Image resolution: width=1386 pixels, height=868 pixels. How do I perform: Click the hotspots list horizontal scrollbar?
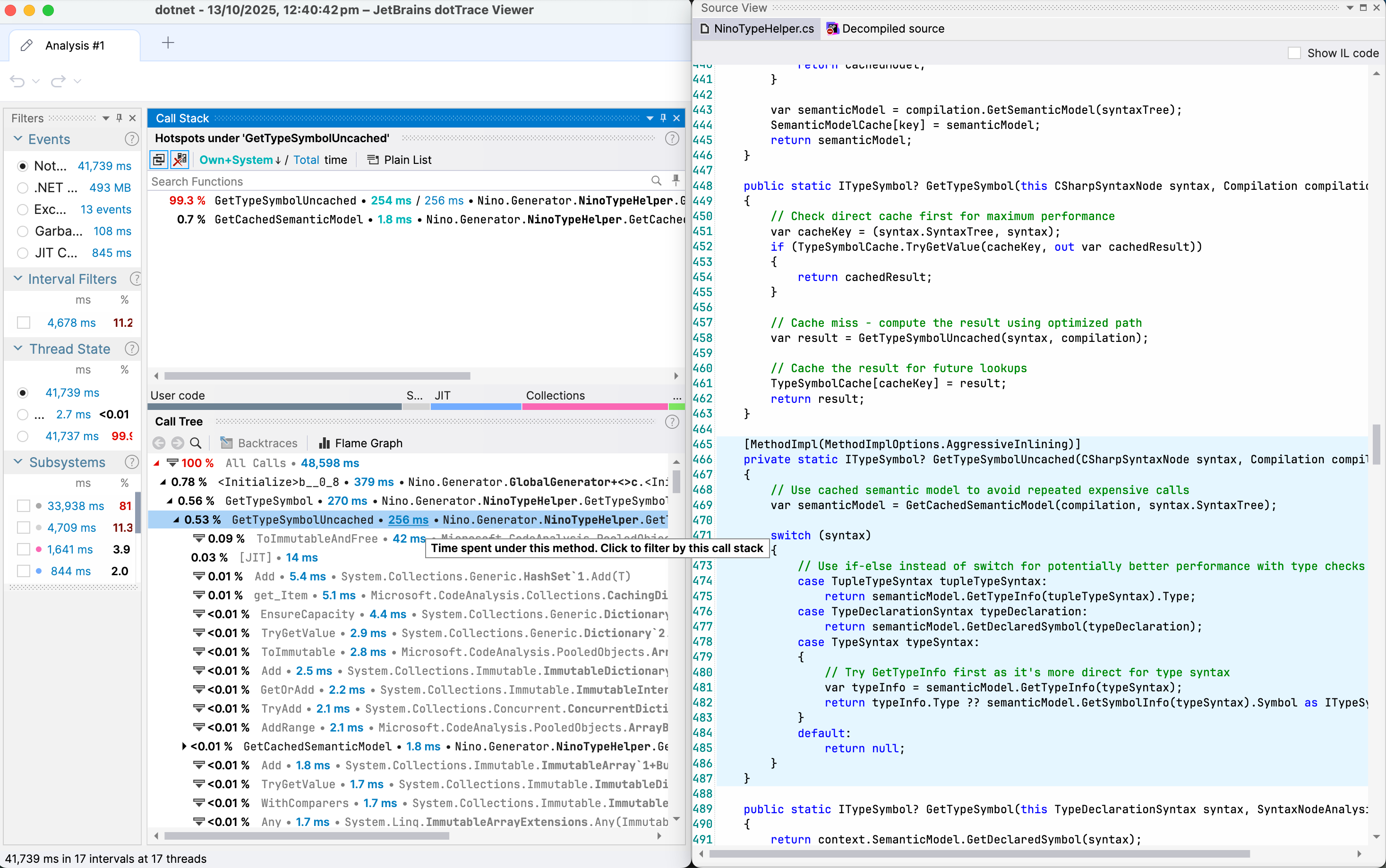point(317,376)
